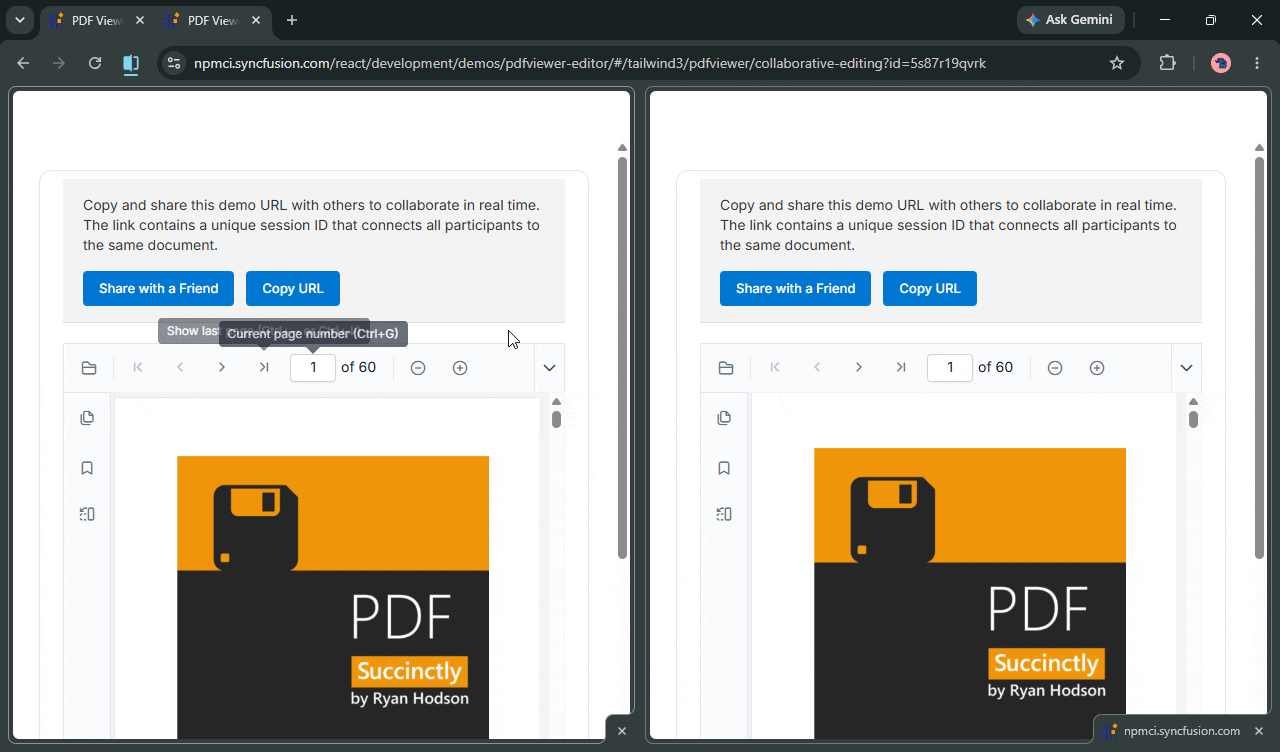Click Share with a Friend in right pane

[795, 288]
